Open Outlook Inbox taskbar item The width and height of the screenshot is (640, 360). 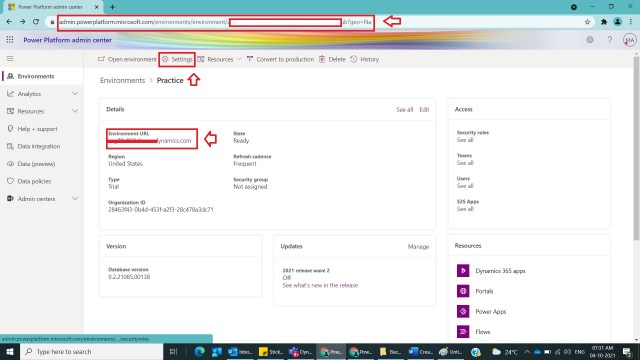[x=240, y=351]
